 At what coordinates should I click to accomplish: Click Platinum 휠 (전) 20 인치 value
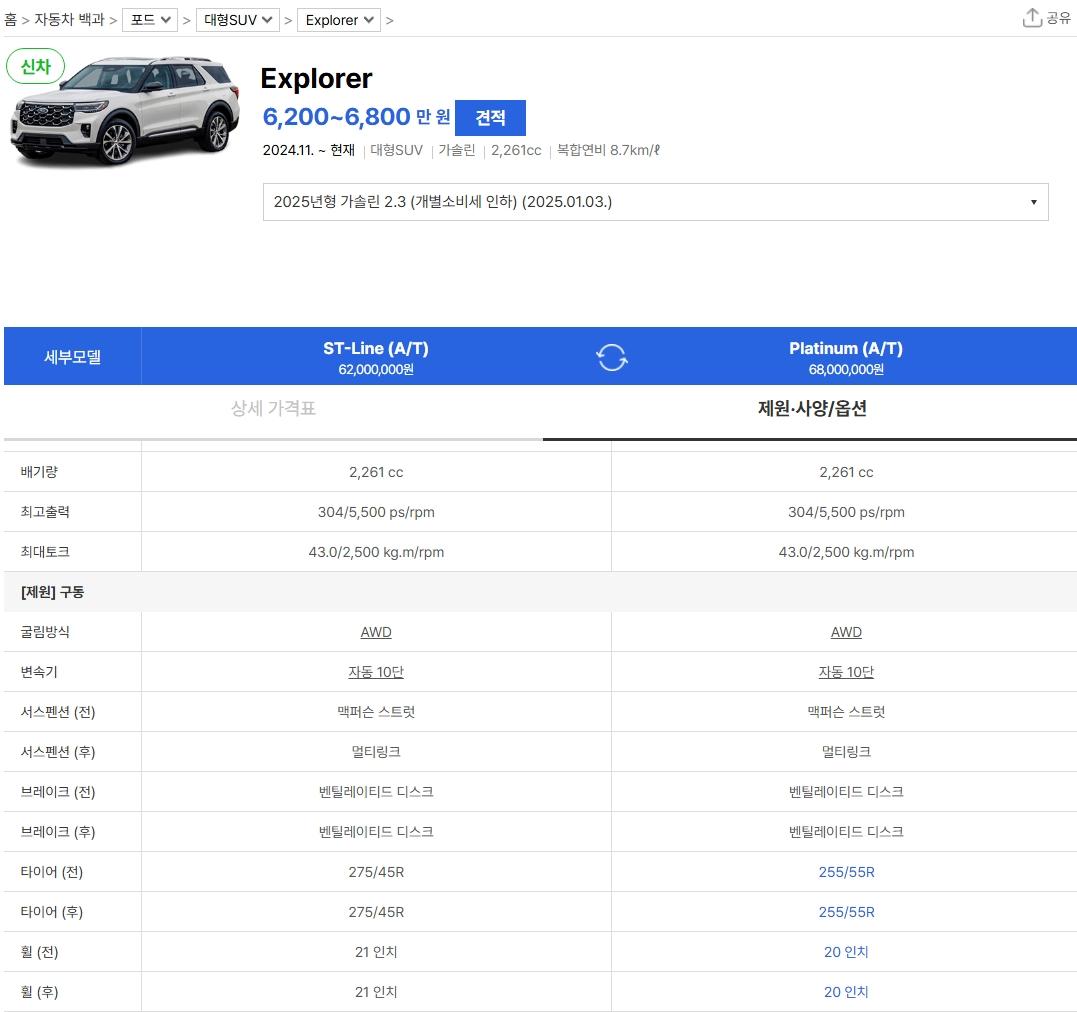tap(846, 952)
